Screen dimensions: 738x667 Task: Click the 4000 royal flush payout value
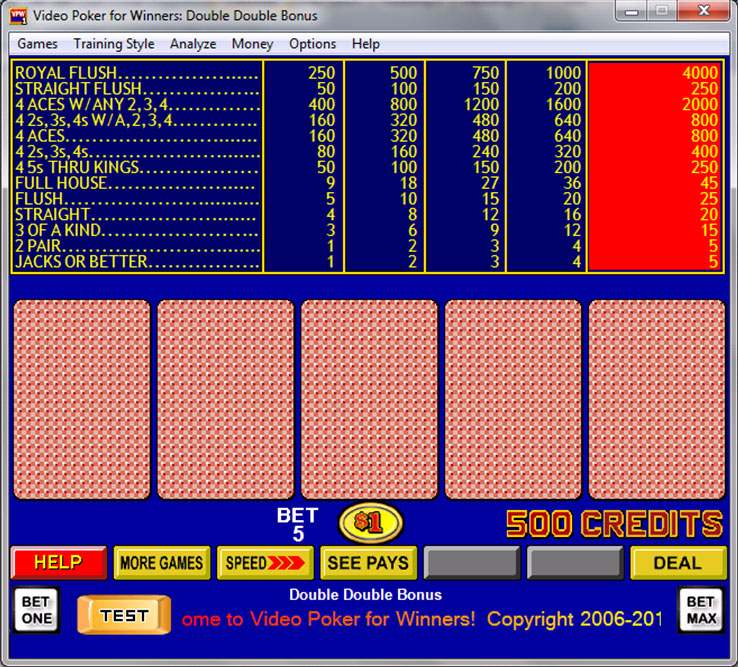pos(700,73)
